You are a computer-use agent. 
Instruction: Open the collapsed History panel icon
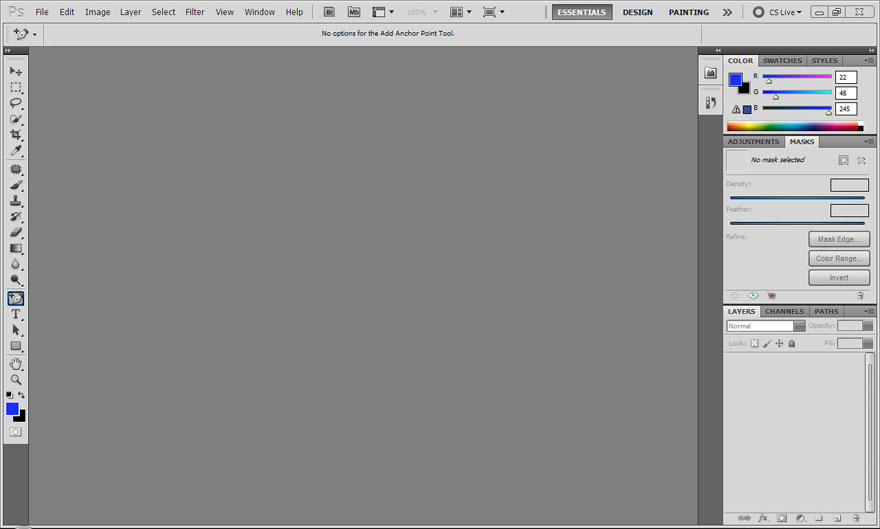pos(711,103)
